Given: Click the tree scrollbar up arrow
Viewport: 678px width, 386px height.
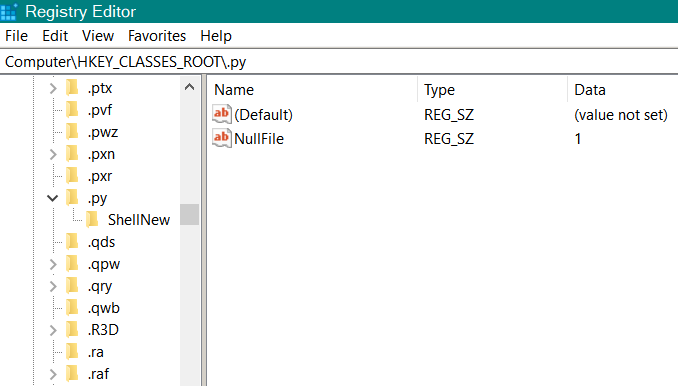Looking at the screenshot, I should [x=189, y=87].
